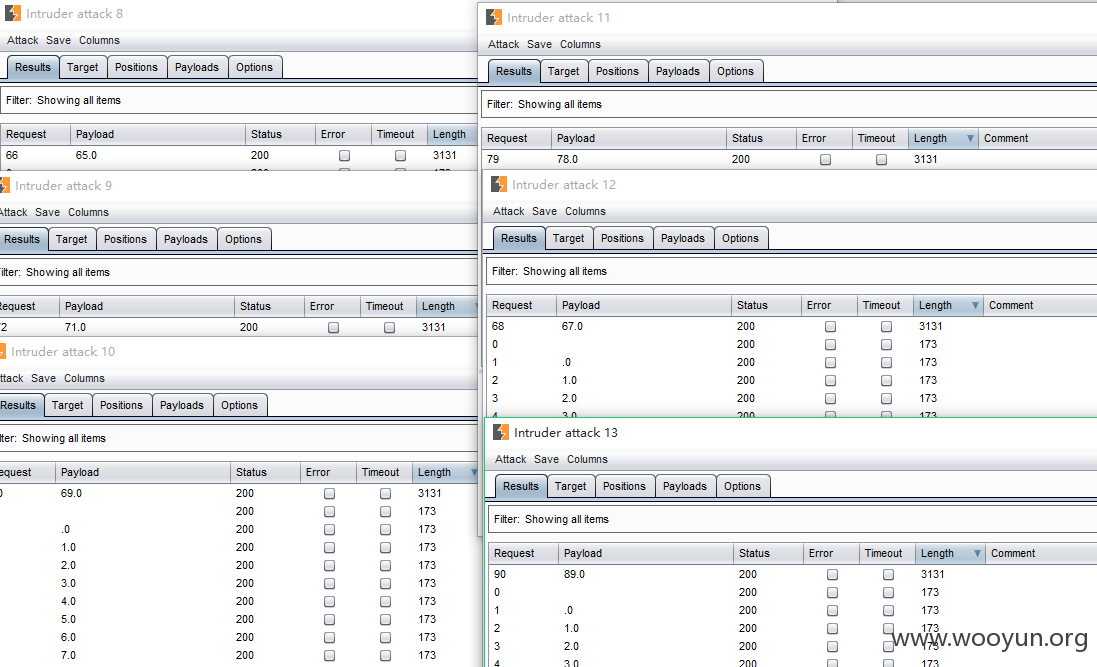Sort by Length arrow in Intruder attack 13
The height and width of the screenshot is (667, 1097).
click(x=977, y=554)
